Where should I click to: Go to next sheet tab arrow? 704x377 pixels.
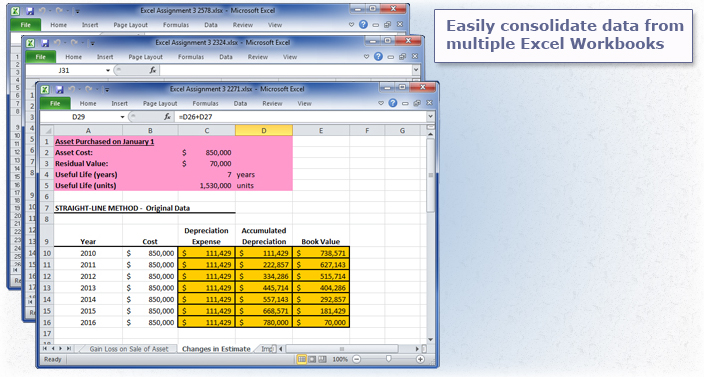tap(61, 349)
